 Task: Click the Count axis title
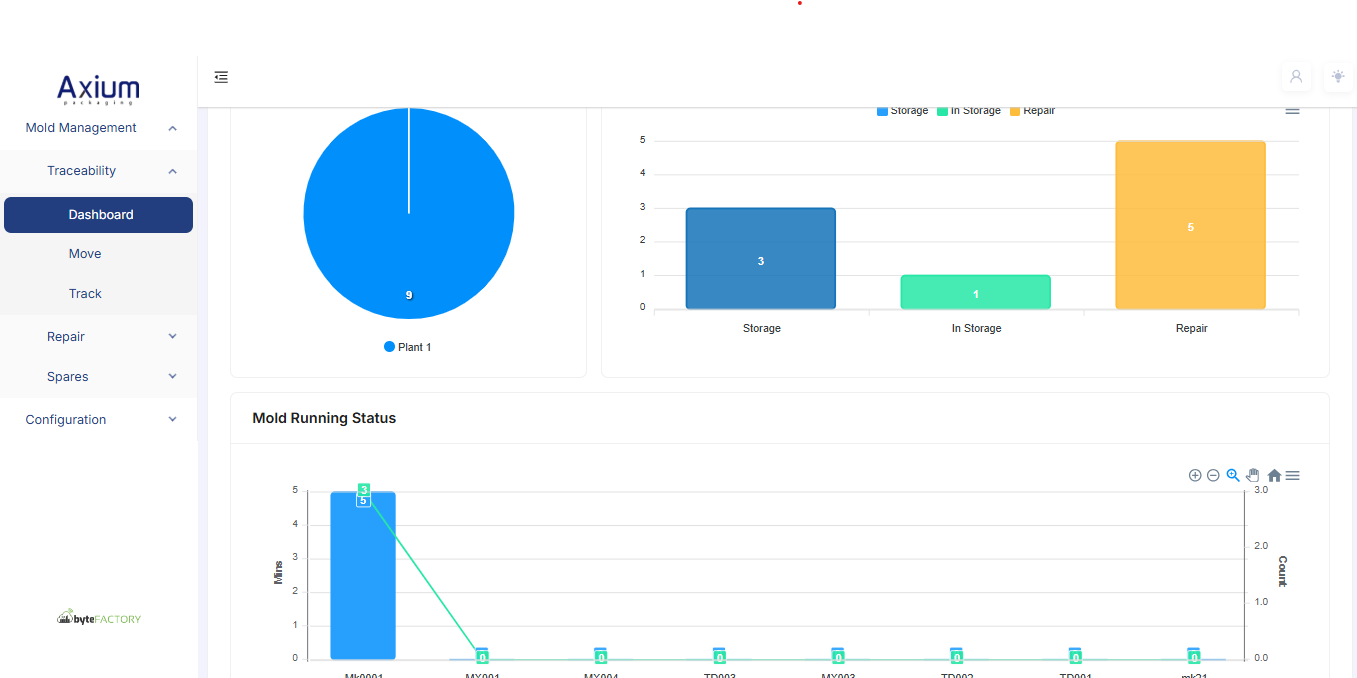pyautogui.click(x=1283, y=571)
